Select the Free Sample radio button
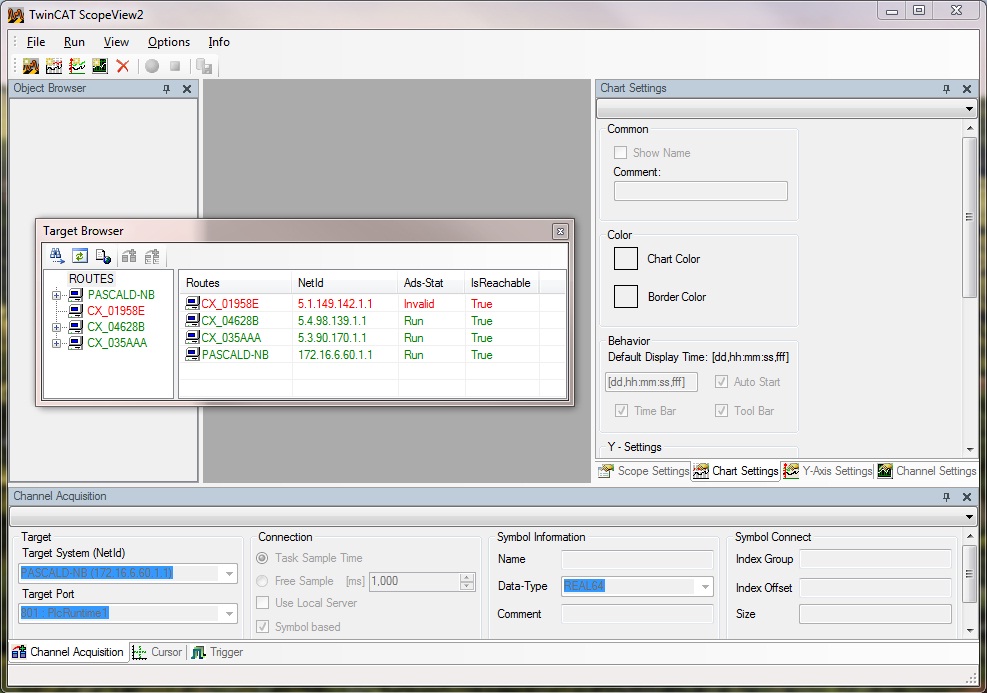 click(x=263, y=581)
